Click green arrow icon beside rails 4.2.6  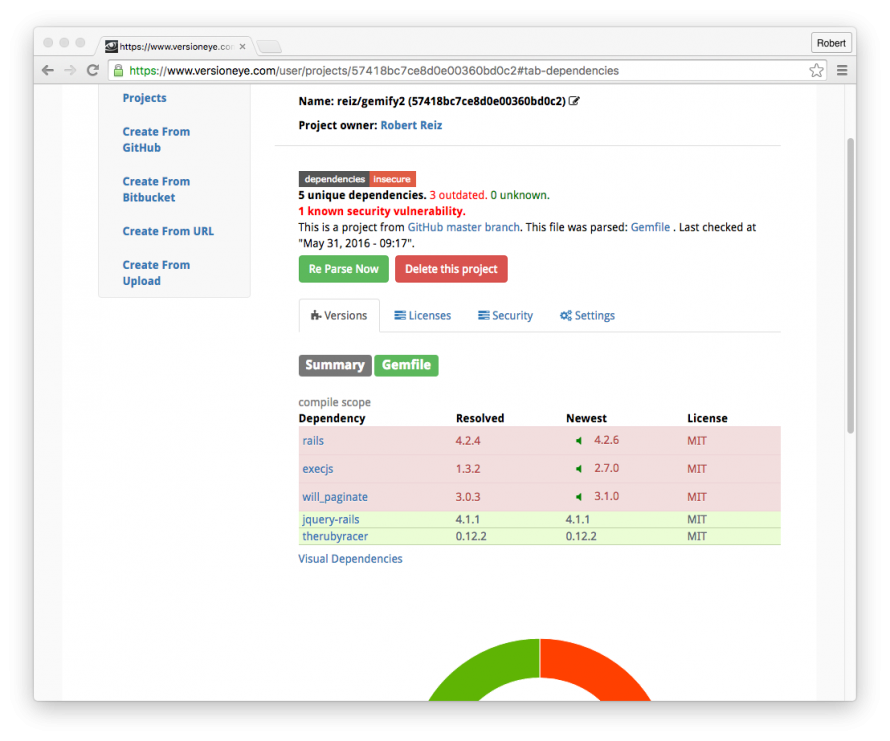coord(578,441)
